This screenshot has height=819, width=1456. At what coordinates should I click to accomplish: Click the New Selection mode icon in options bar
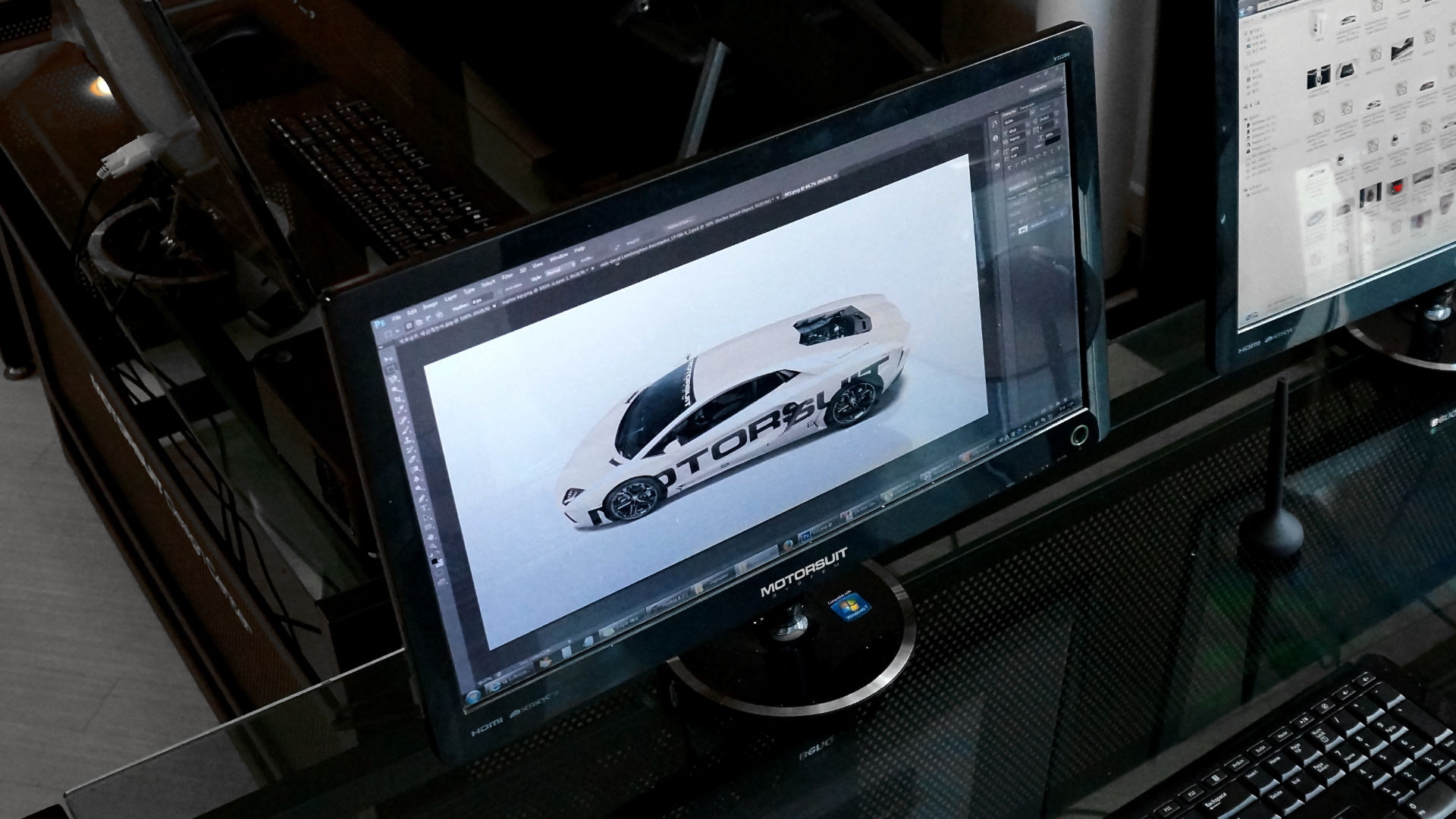coord(408,325)
